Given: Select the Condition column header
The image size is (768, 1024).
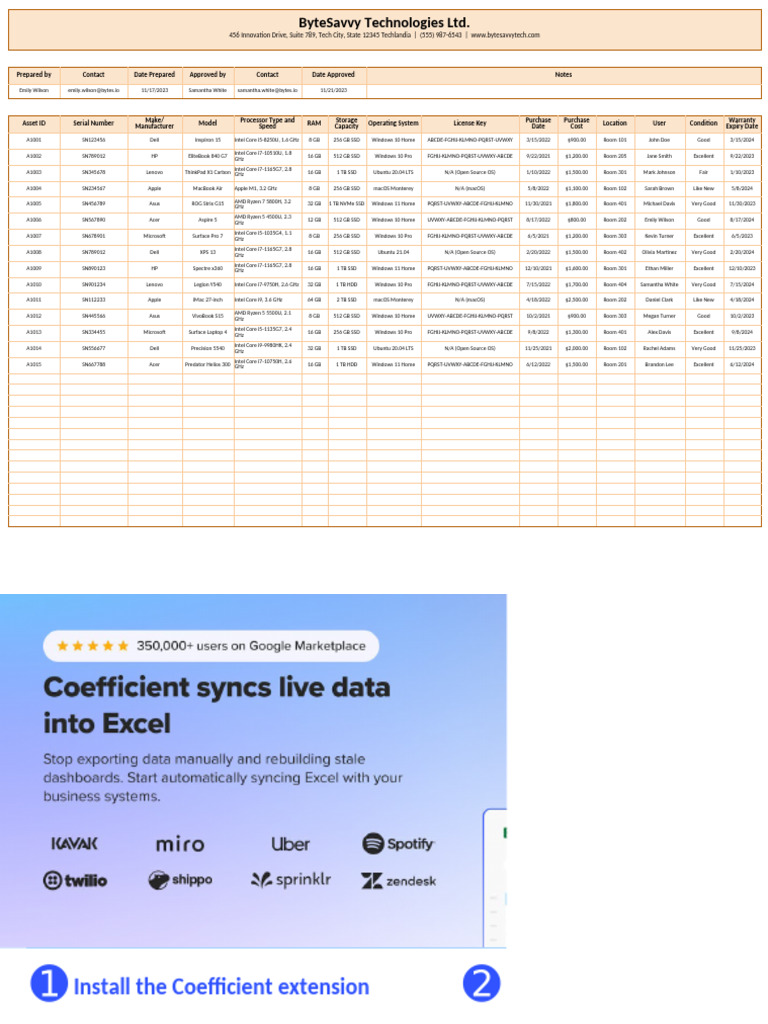Looking at the screenshot, I should click(x=704, y=123).
